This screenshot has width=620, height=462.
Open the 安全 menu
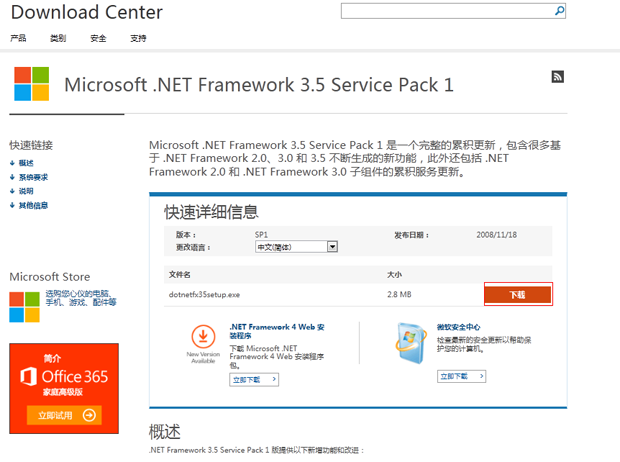98,38
